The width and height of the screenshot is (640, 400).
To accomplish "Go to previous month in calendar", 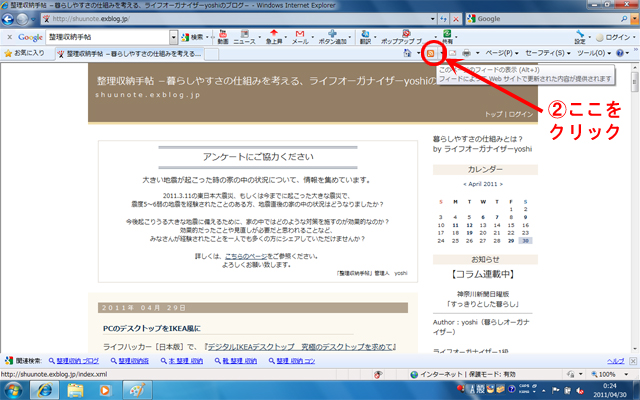I will pyautogui.click(x=464, y=184).
